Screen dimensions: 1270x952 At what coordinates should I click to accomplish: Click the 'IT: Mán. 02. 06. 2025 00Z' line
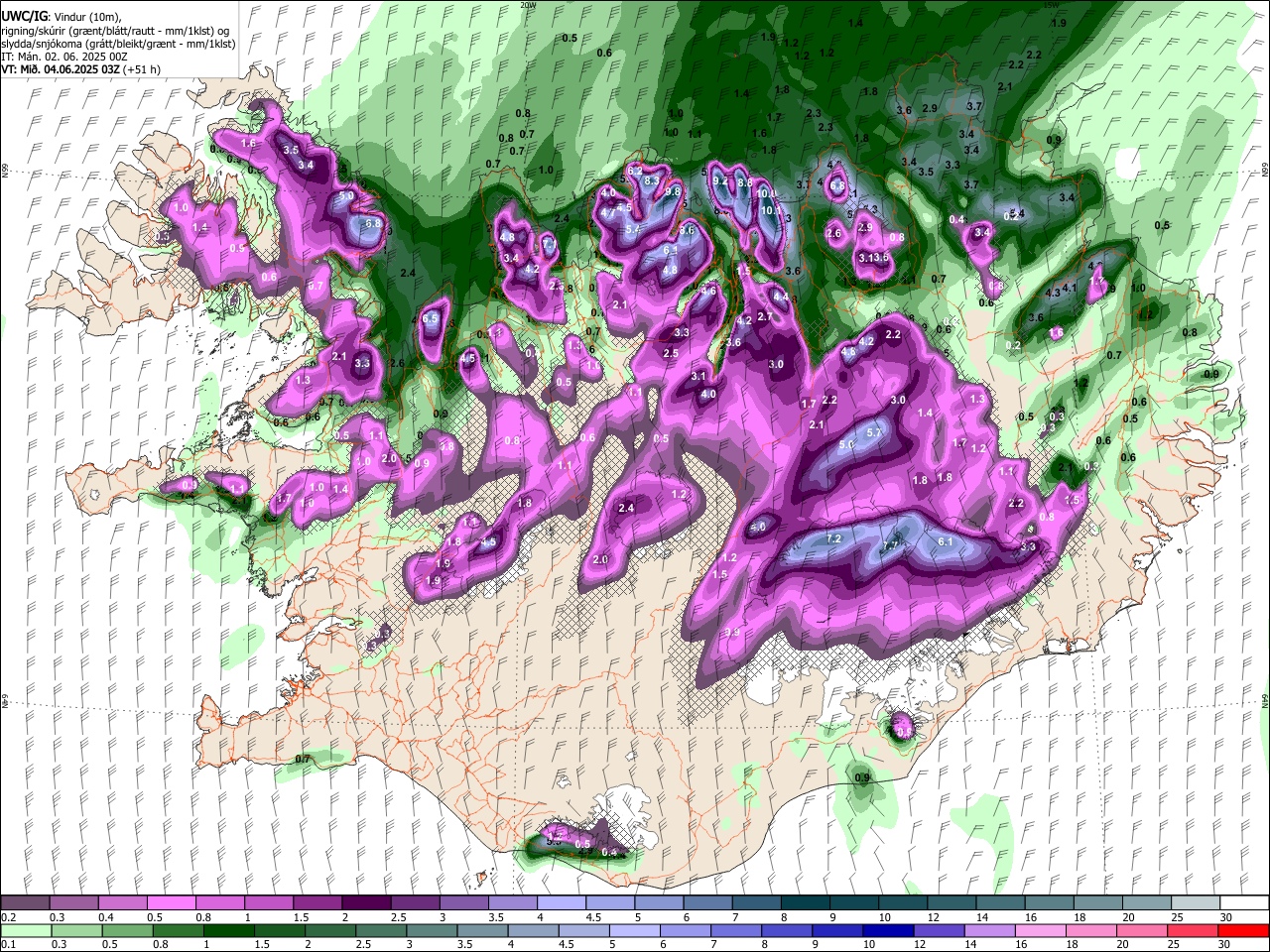pyautogui.click(x=63, y=57)
